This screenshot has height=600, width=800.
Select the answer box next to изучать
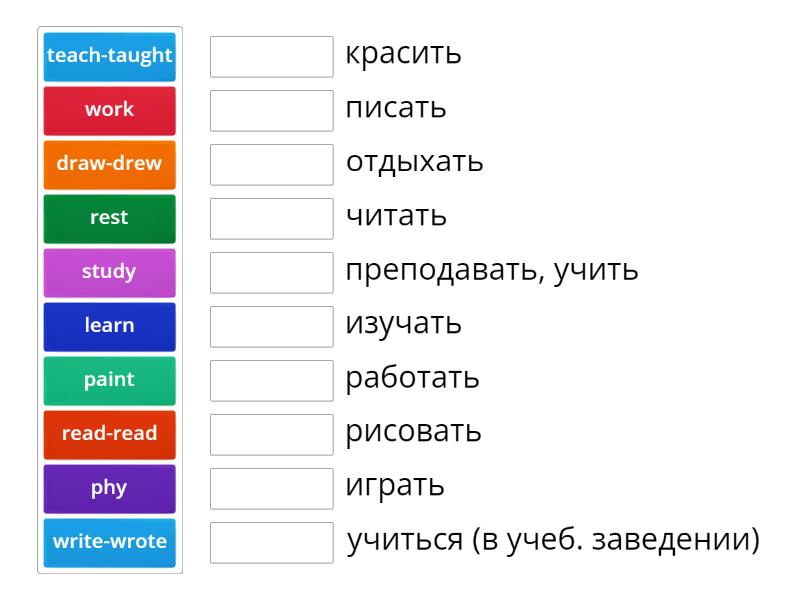[272, 327]
